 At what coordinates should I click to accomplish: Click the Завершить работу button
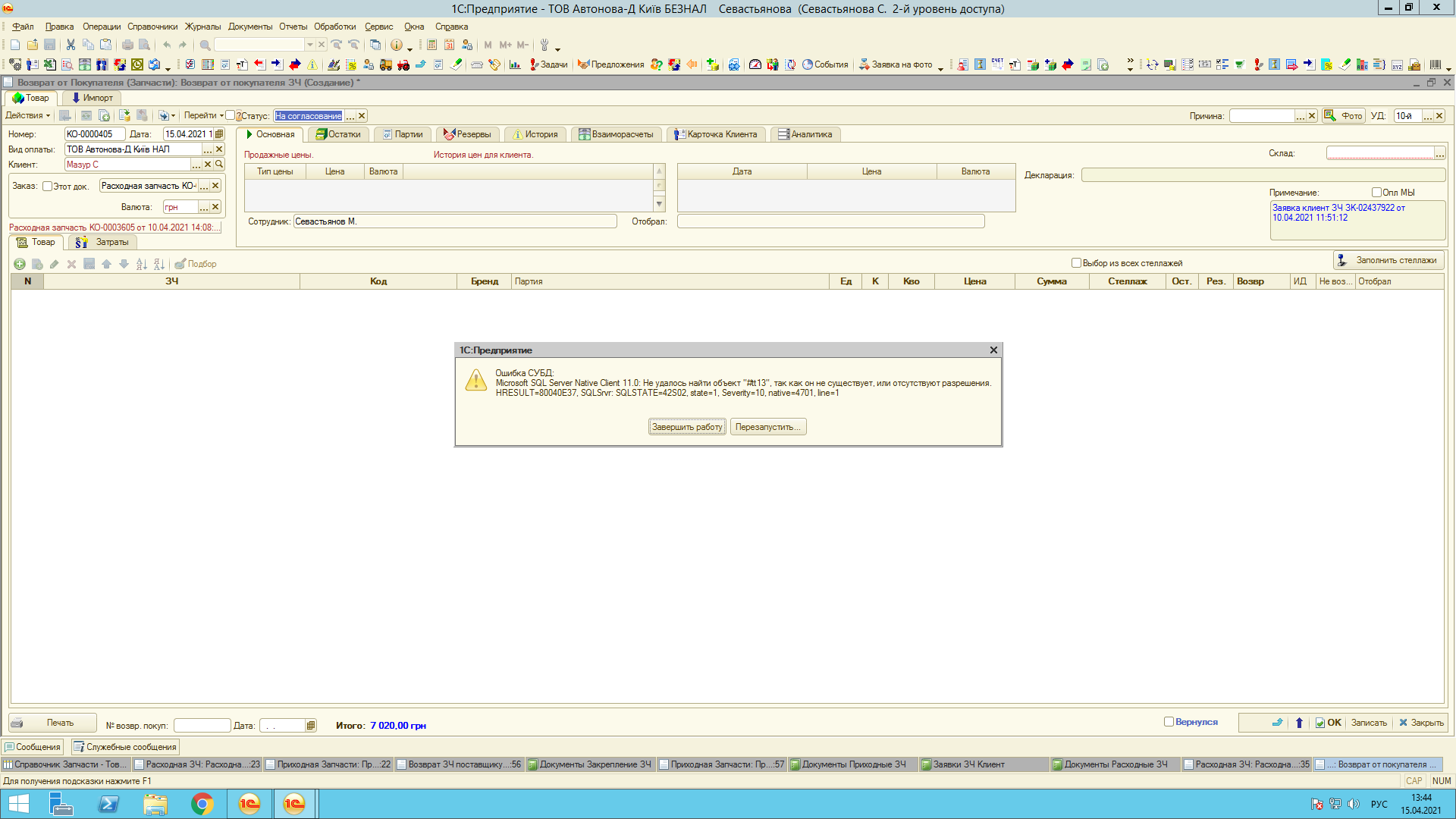pyautogui.click(x=687, y=427)
